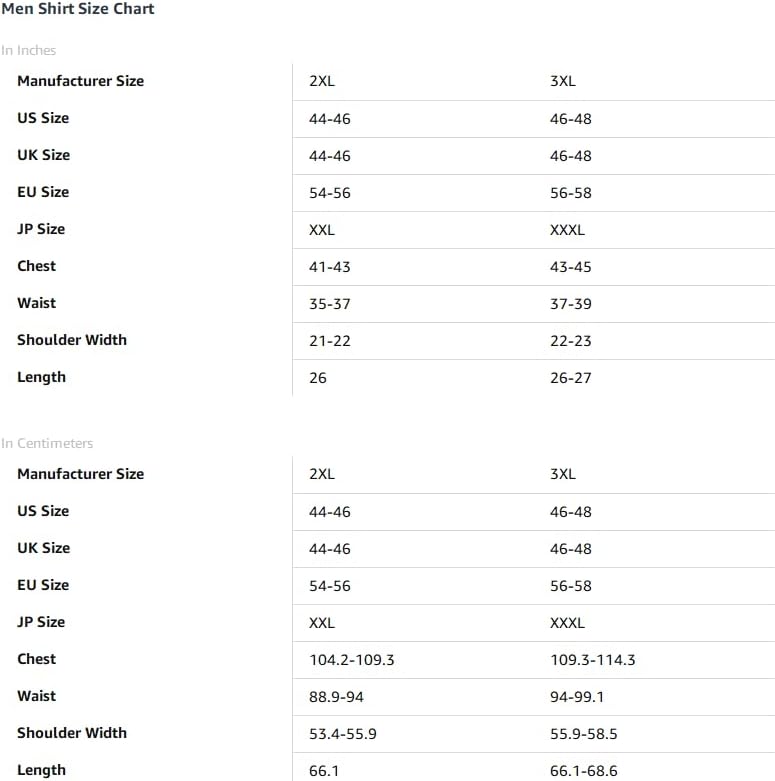Click the Men Shirt Size Chart title

pyautogui.click(x=78, y=9)
